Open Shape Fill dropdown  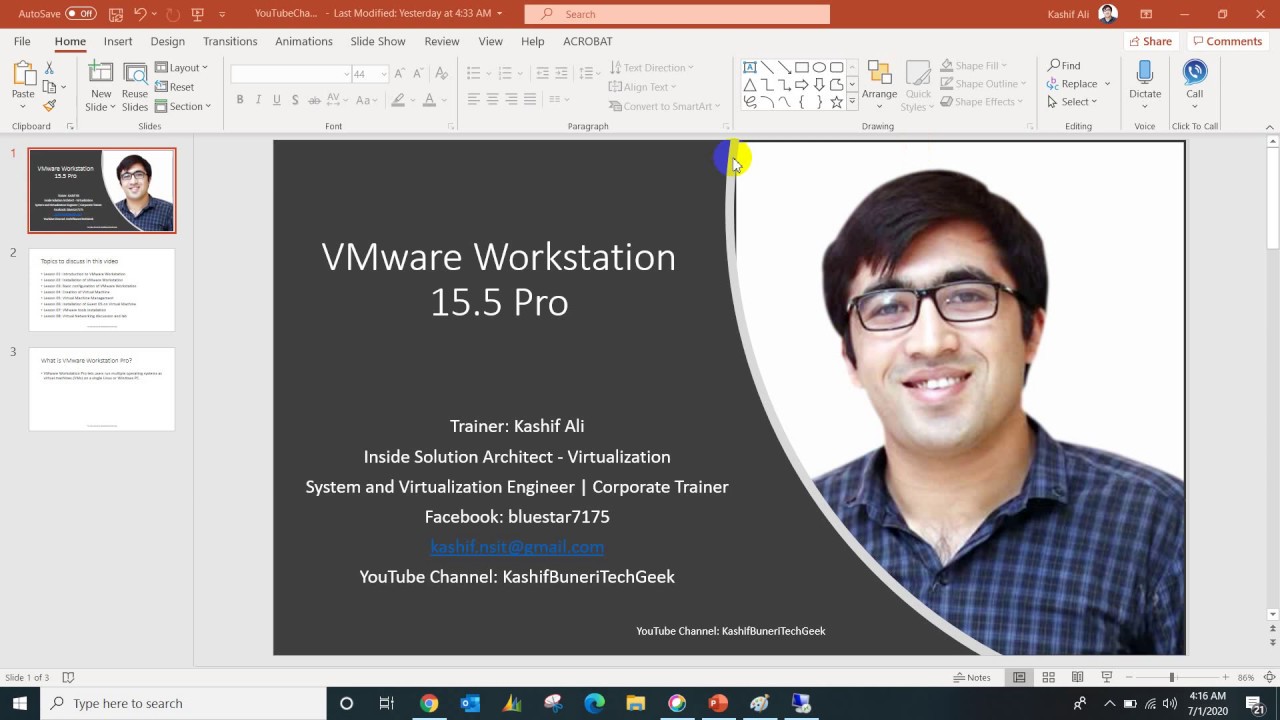pos(973,66)
